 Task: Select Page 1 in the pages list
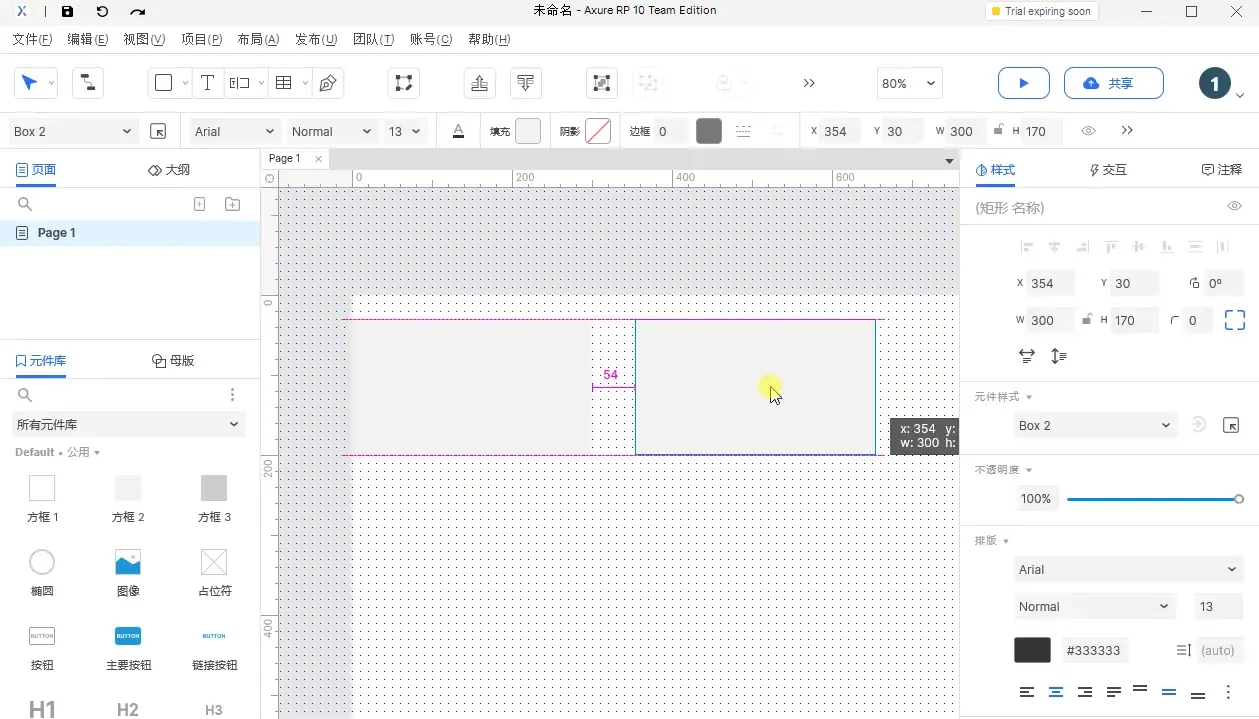[57, 233]
